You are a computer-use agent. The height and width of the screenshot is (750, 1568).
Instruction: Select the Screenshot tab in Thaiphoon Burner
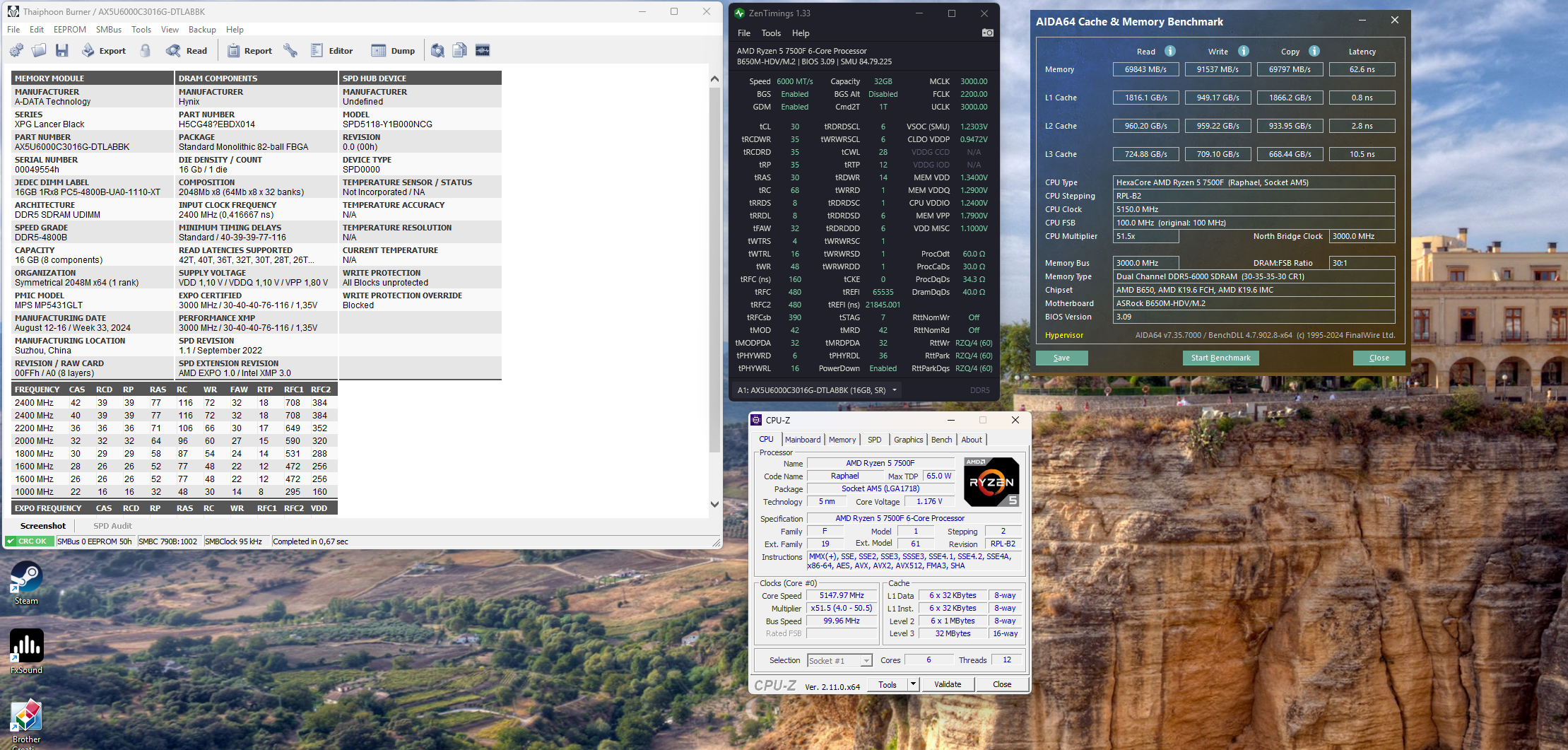click(x=43, y=526)
